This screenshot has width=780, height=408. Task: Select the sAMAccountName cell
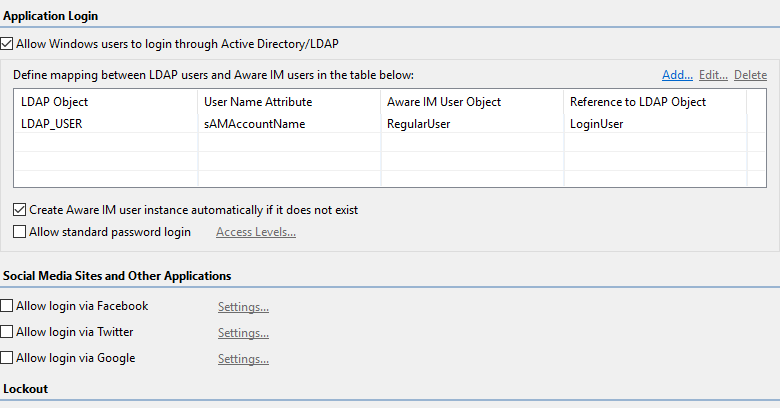pyautogui.click(x=289, y=124)
